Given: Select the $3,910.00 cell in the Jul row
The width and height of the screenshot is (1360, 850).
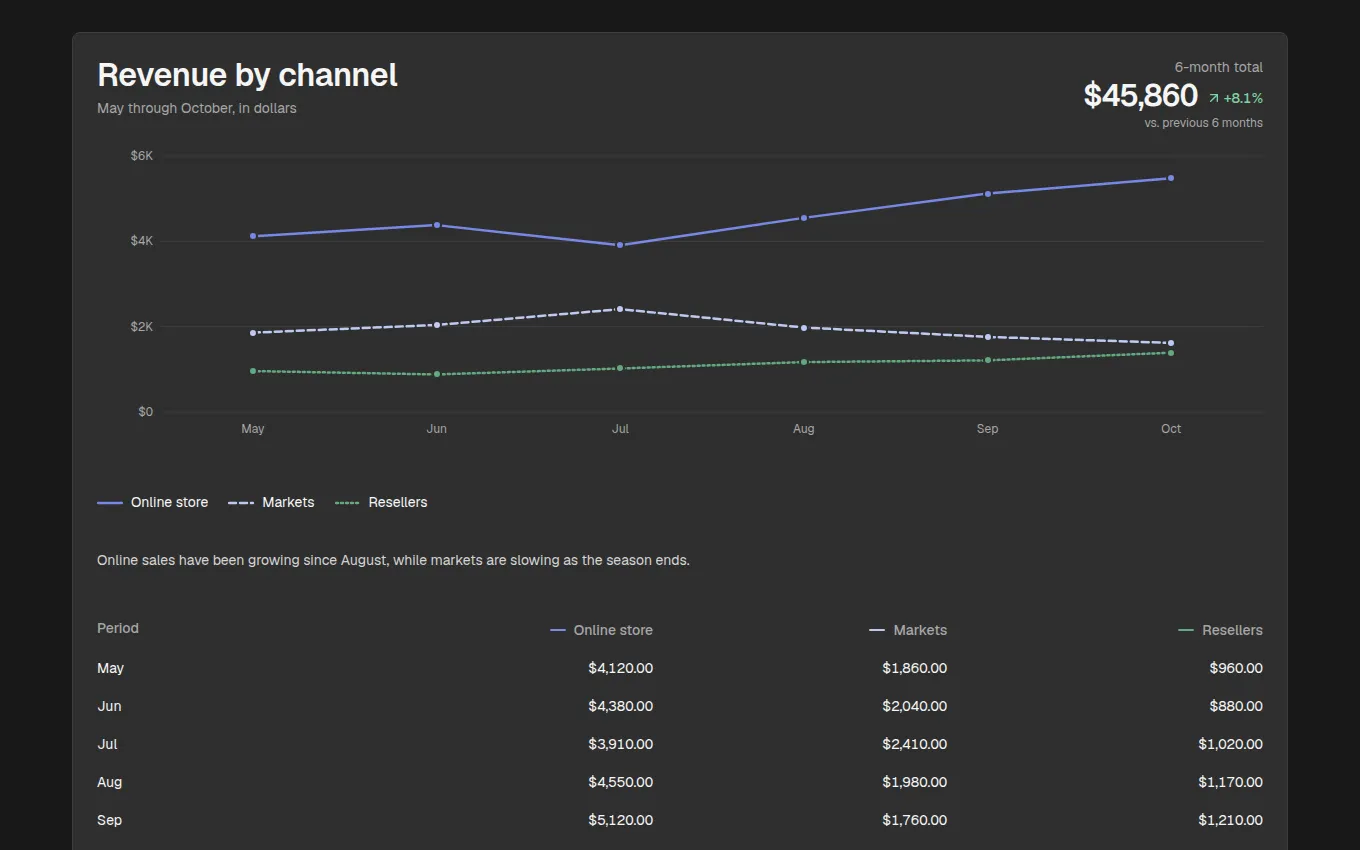Looking at the screenshot, I should pyautogui.click(x=620, y=744).
